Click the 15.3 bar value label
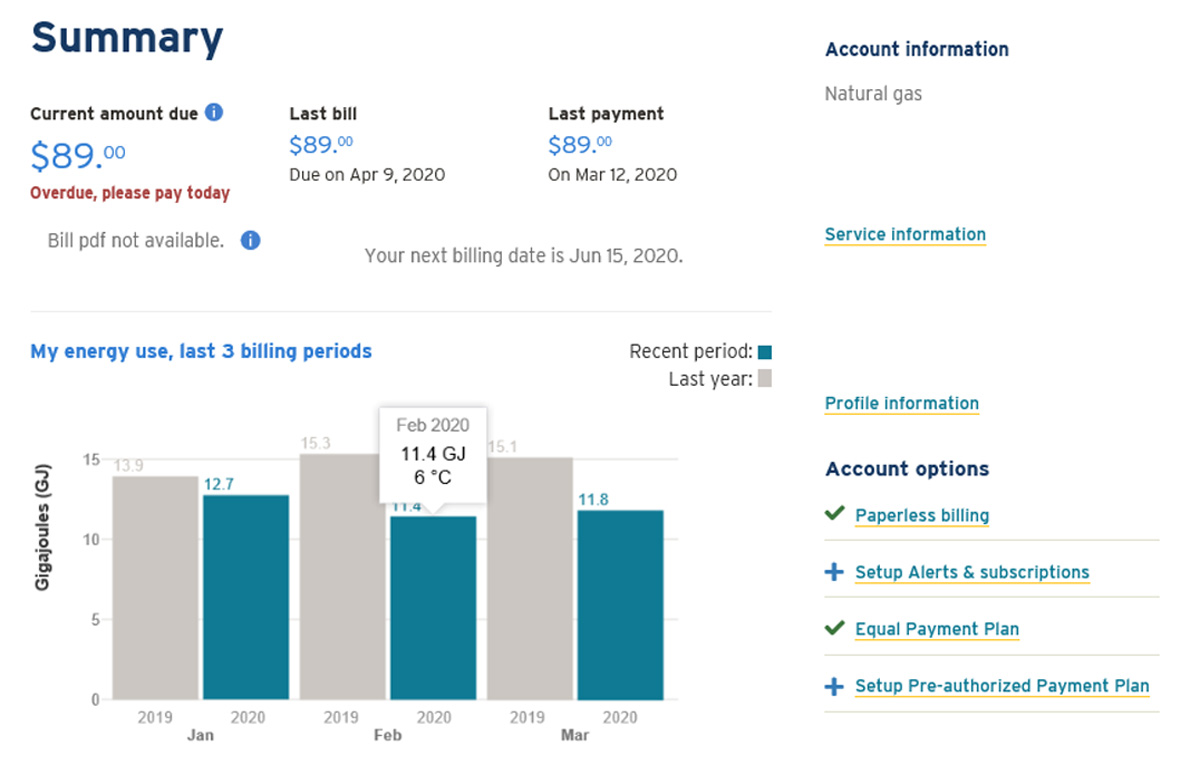Image resolution: width=1200 pixels, height=765 pixels. [316, 443]
